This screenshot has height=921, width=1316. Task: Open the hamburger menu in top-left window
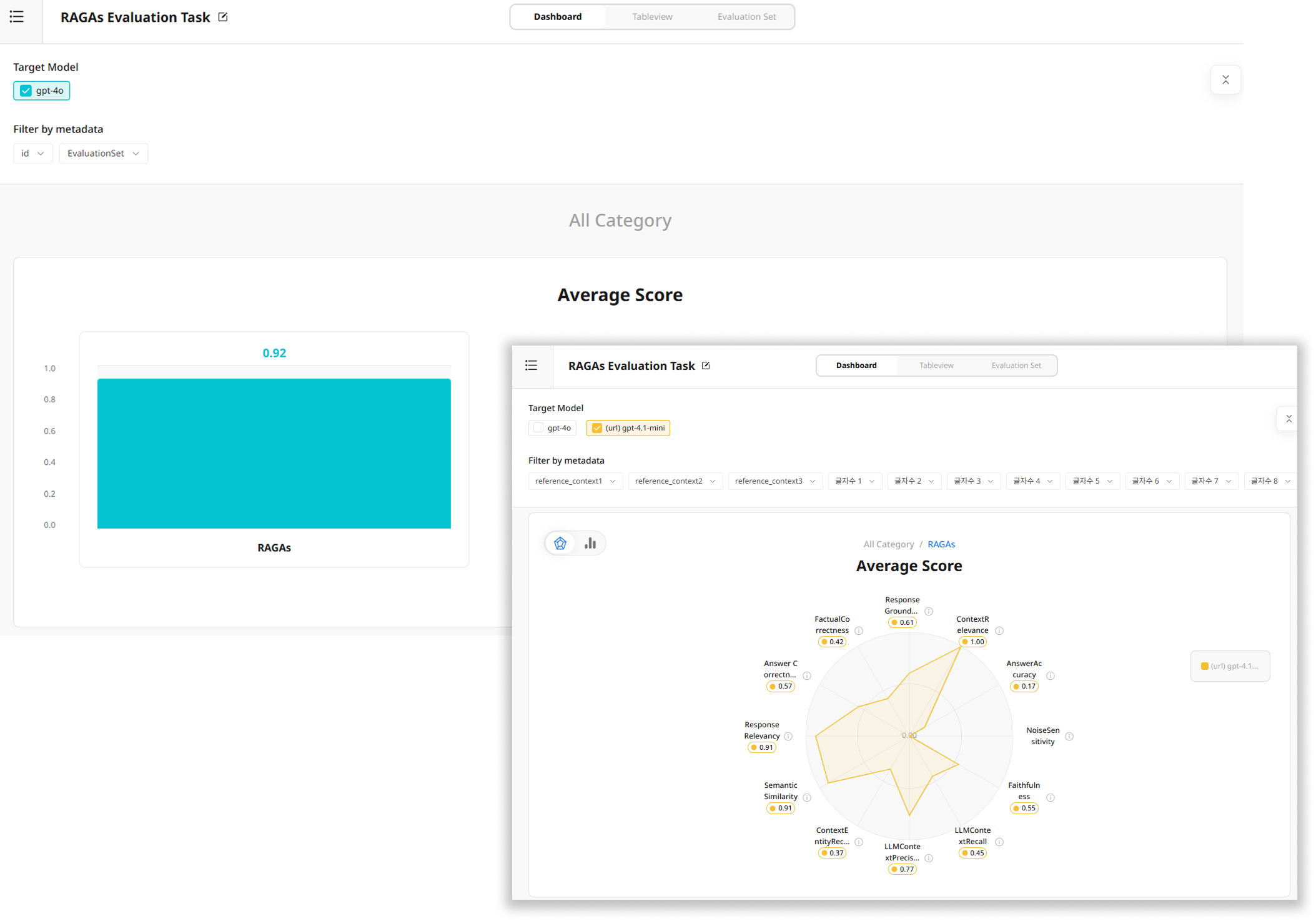point(17,17)
